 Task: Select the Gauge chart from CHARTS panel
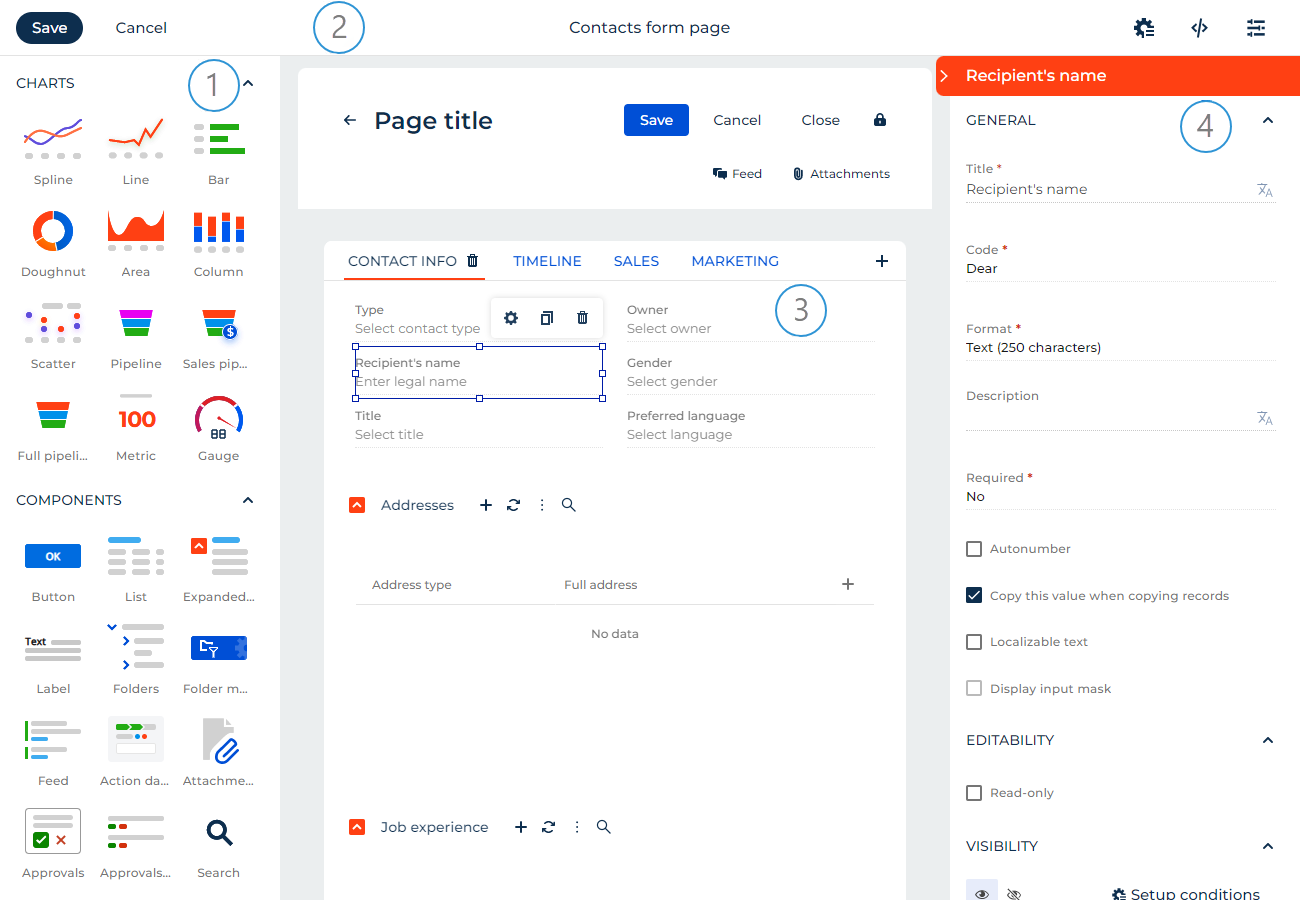pos(218,420)
